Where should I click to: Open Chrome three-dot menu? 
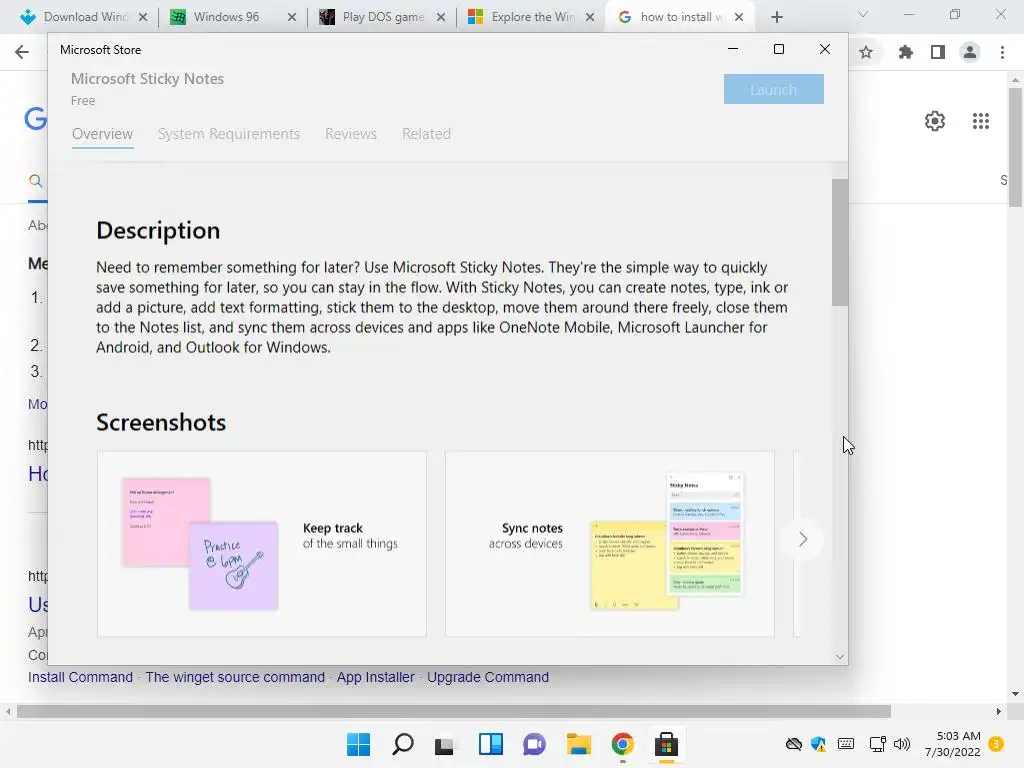point(1002,52)
